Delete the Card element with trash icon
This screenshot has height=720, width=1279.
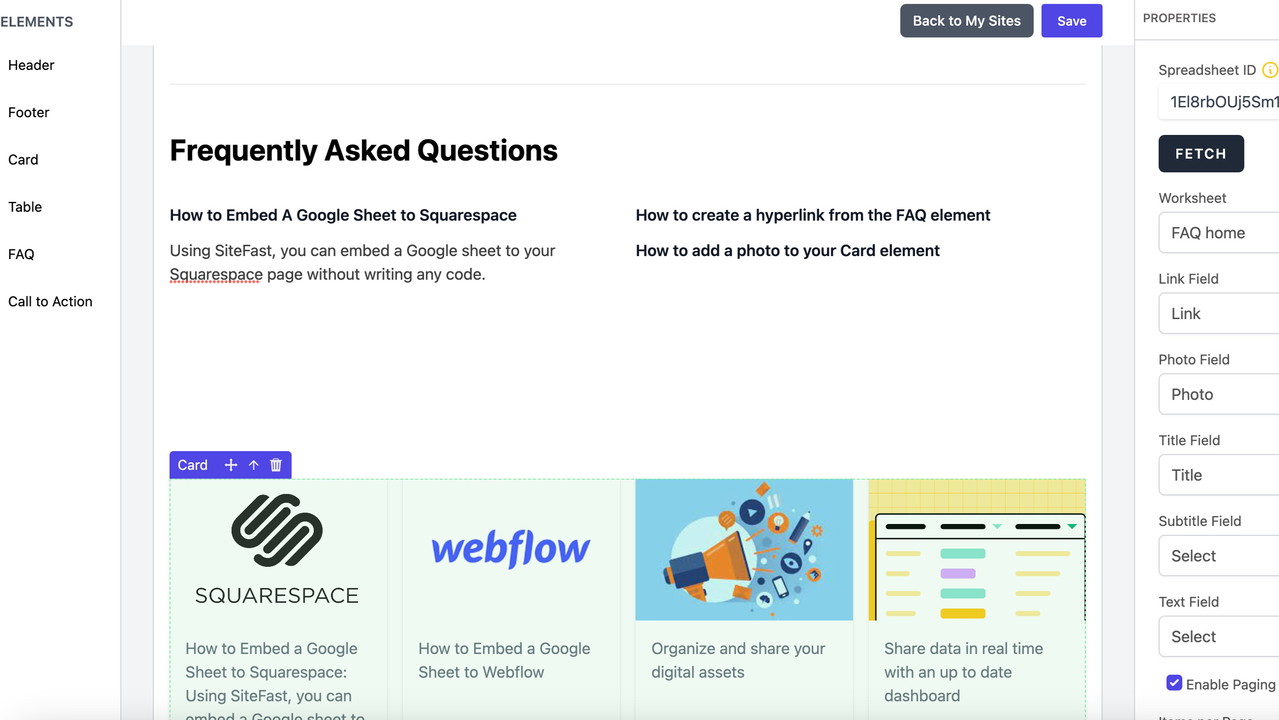tap(276, 465)
